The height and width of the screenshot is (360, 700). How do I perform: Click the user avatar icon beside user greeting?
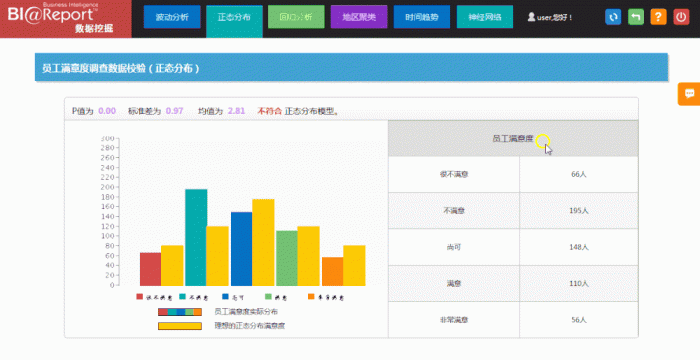click(531, 17)
